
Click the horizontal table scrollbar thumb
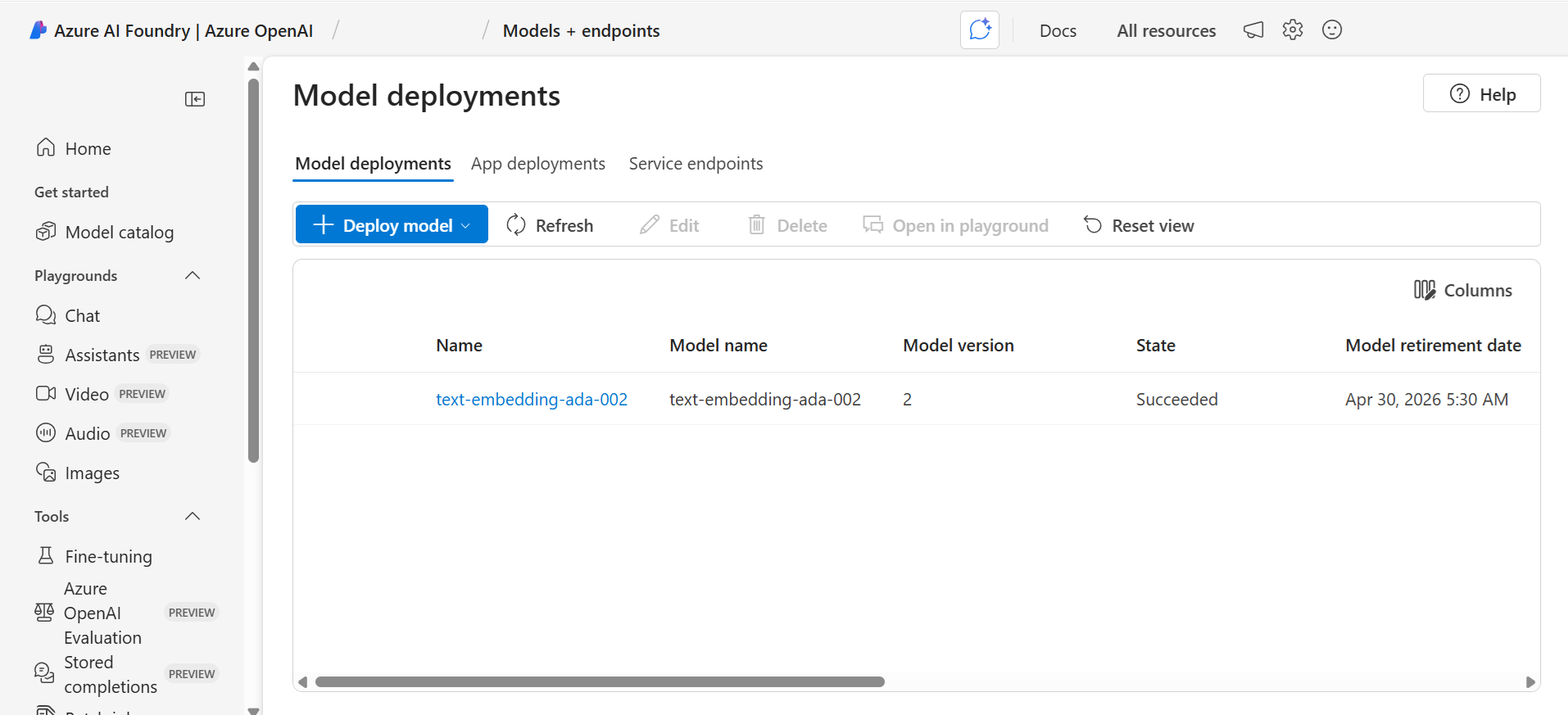[x=600, y=681]
